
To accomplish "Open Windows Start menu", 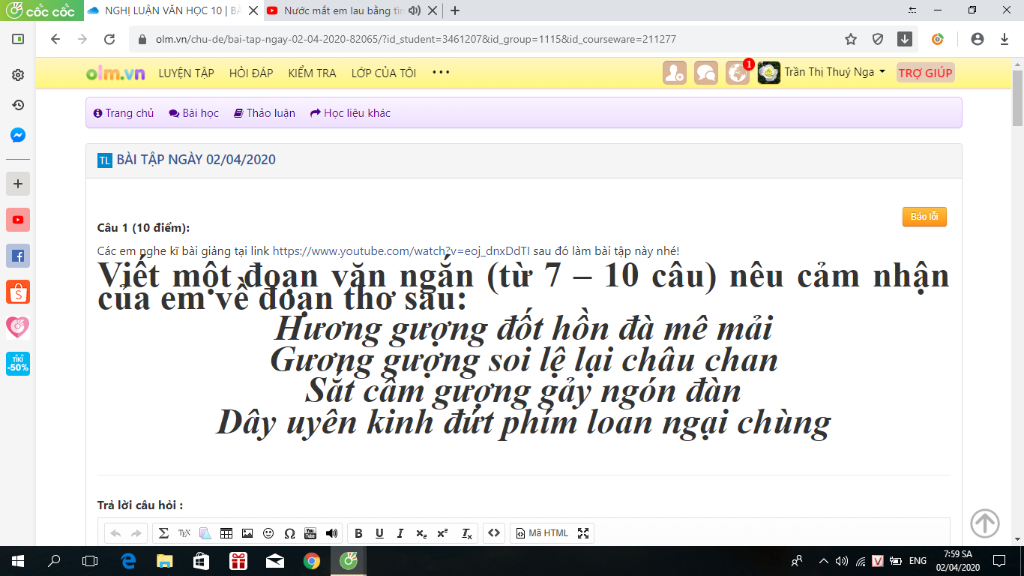I will point(18,561).
